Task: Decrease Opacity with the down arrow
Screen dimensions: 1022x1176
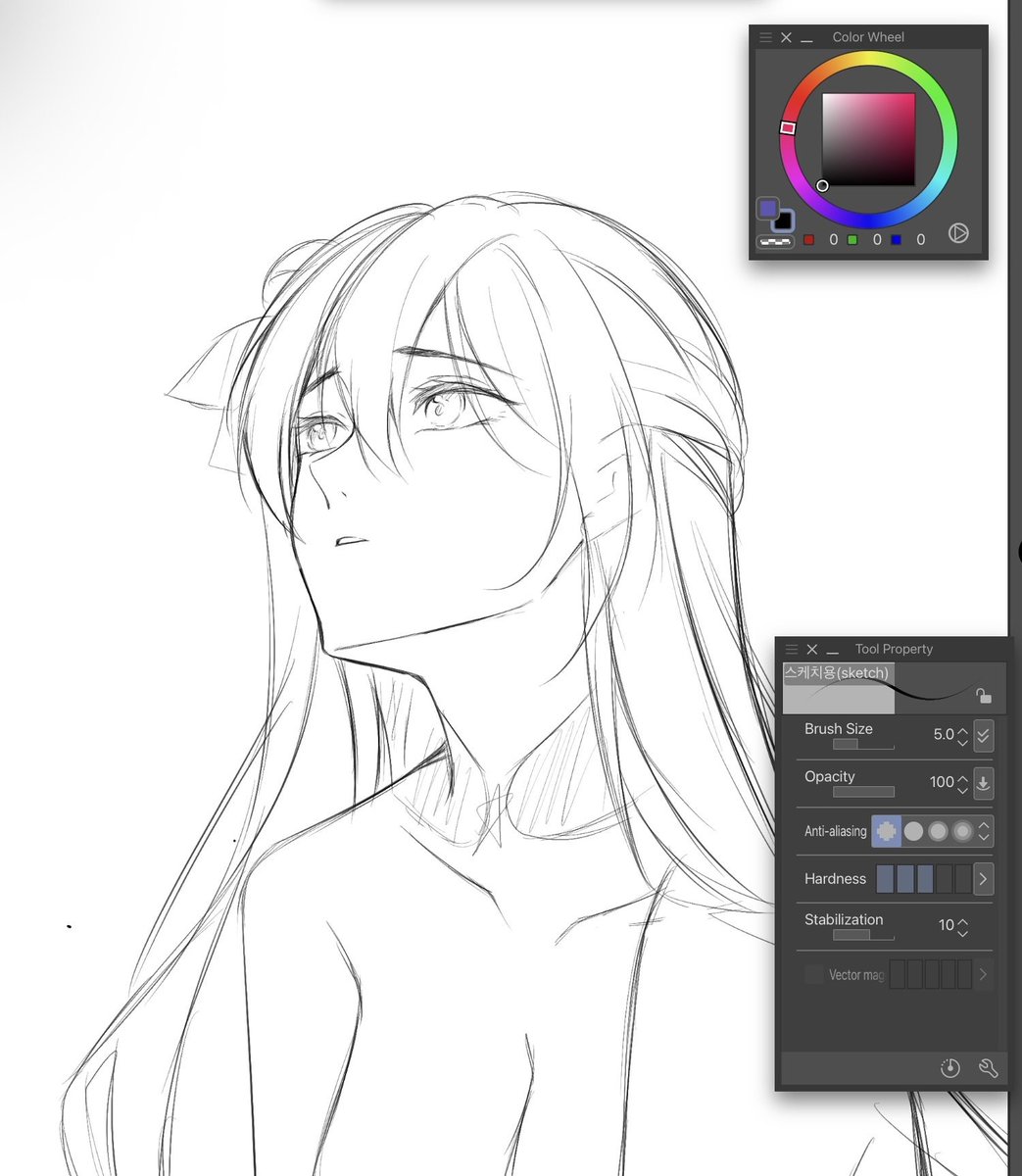Action: tap(962, 790)
